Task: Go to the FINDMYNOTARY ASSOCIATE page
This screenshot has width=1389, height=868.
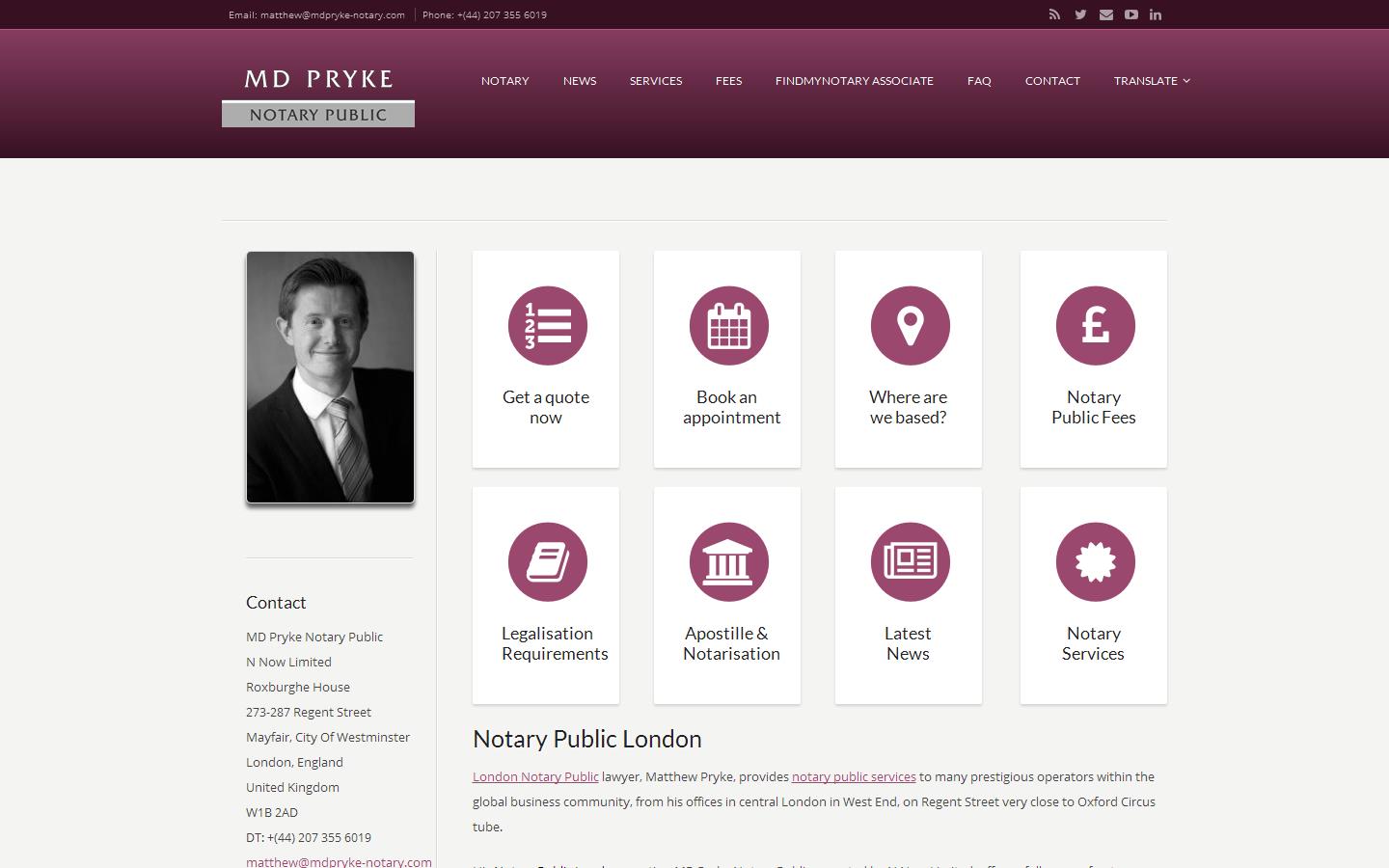Action: point(854,81)
